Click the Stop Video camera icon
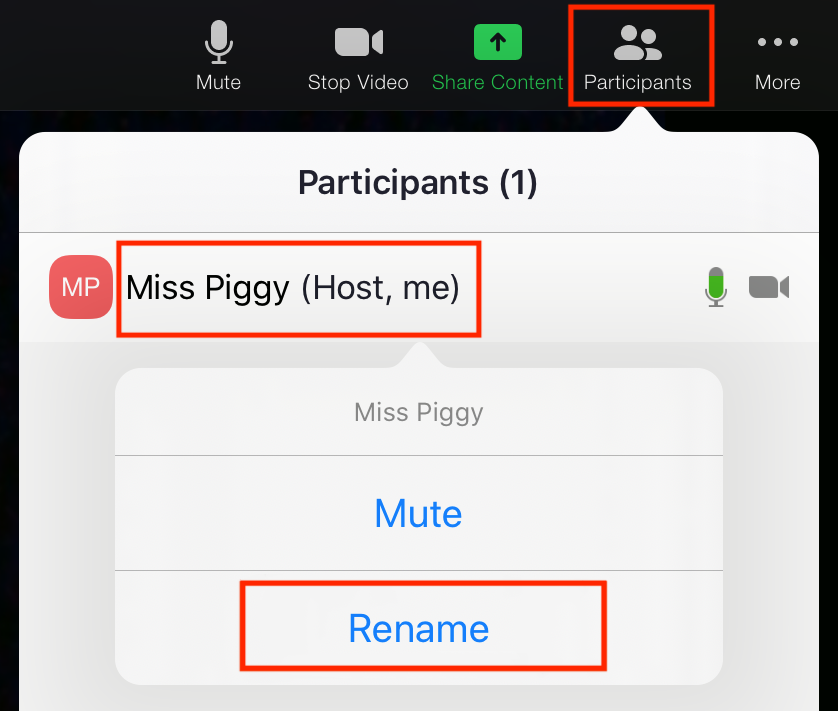This screenshot has height=711, width=838. pos(359,42)
